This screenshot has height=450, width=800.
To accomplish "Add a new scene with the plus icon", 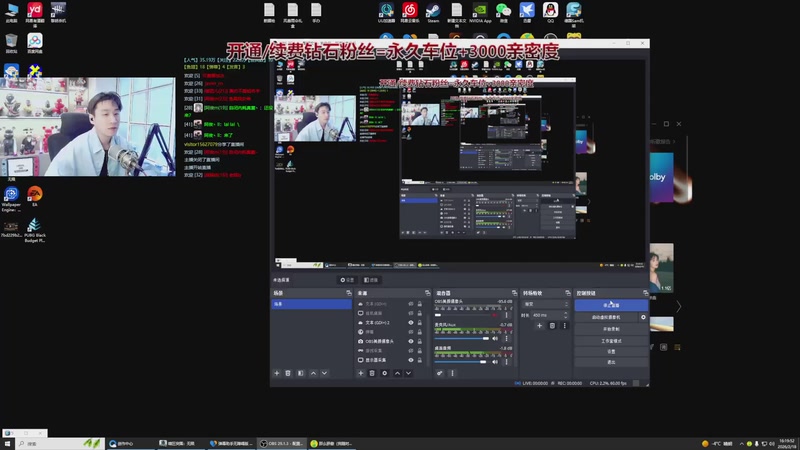I will pos(277,373).
